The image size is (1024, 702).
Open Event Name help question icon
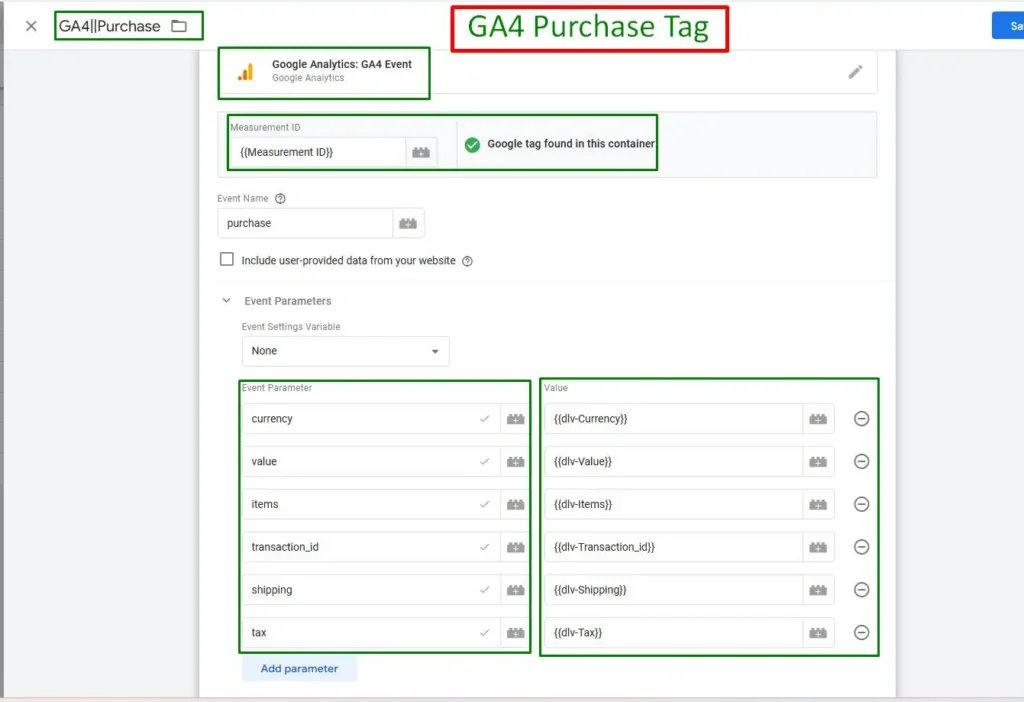pyautogui.click(x=280, y=199)
